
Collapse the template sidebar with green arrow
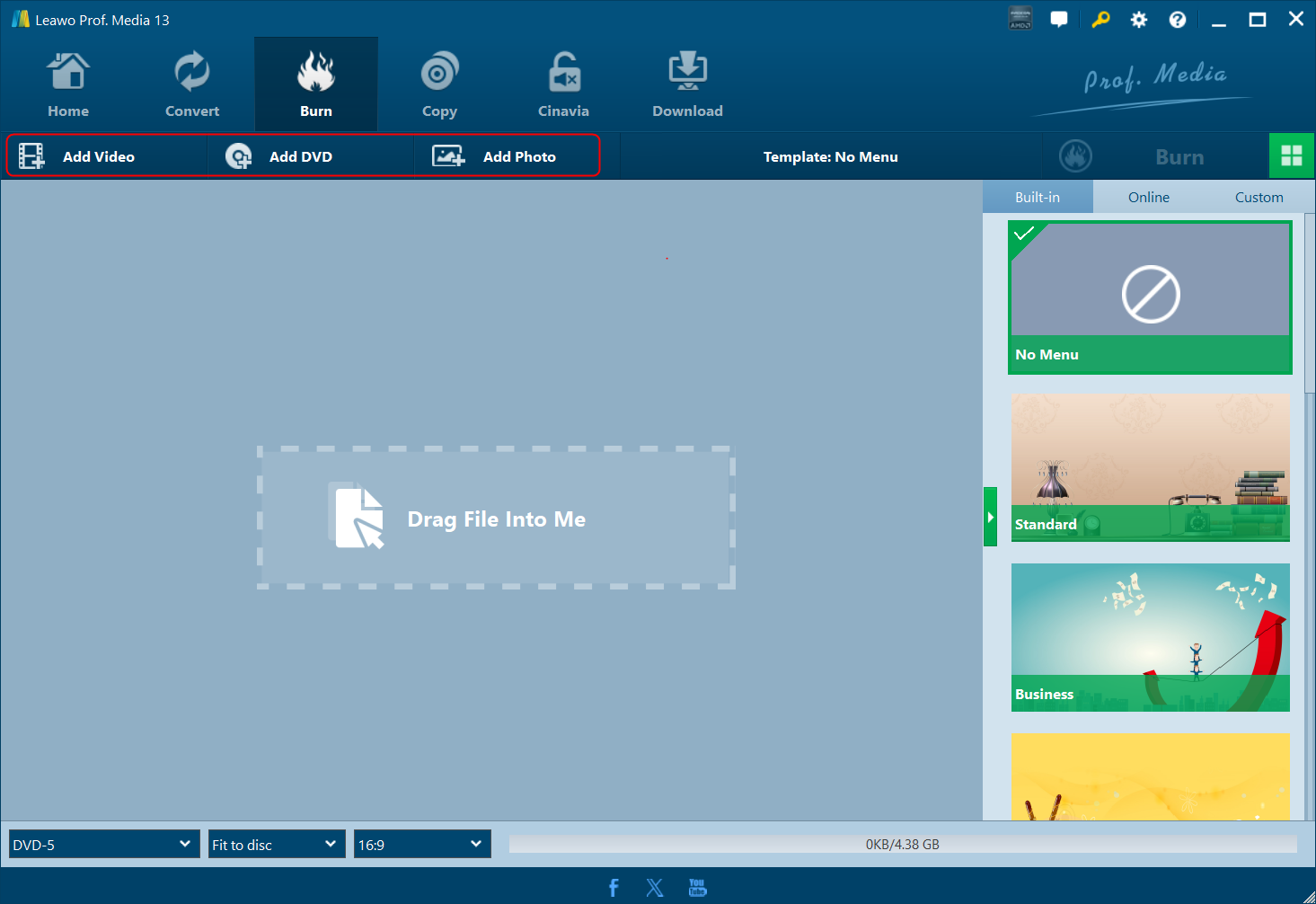990,517
